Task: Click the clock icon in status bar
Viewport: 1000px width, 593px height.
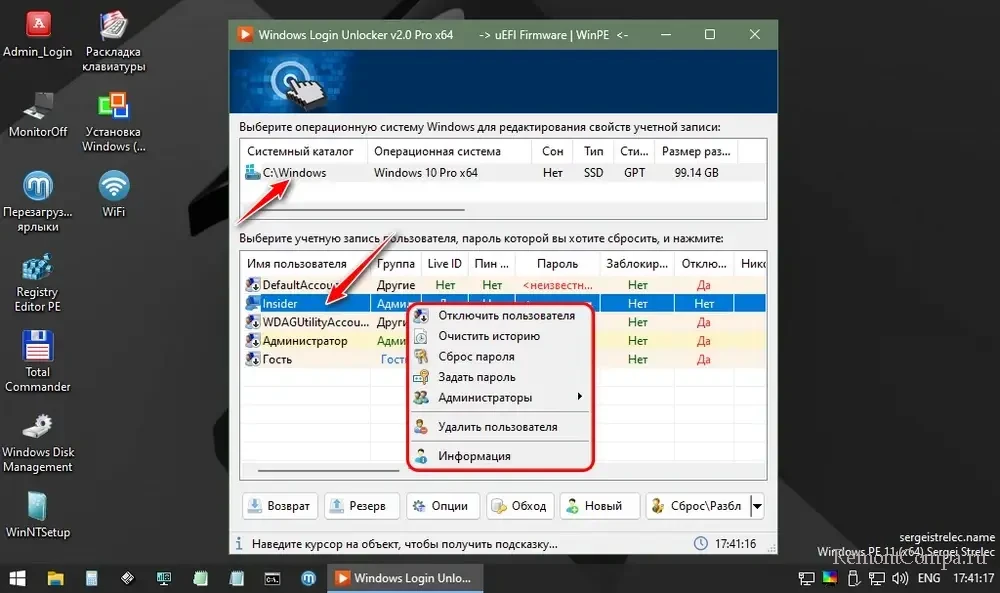Action: click(700, 544)
